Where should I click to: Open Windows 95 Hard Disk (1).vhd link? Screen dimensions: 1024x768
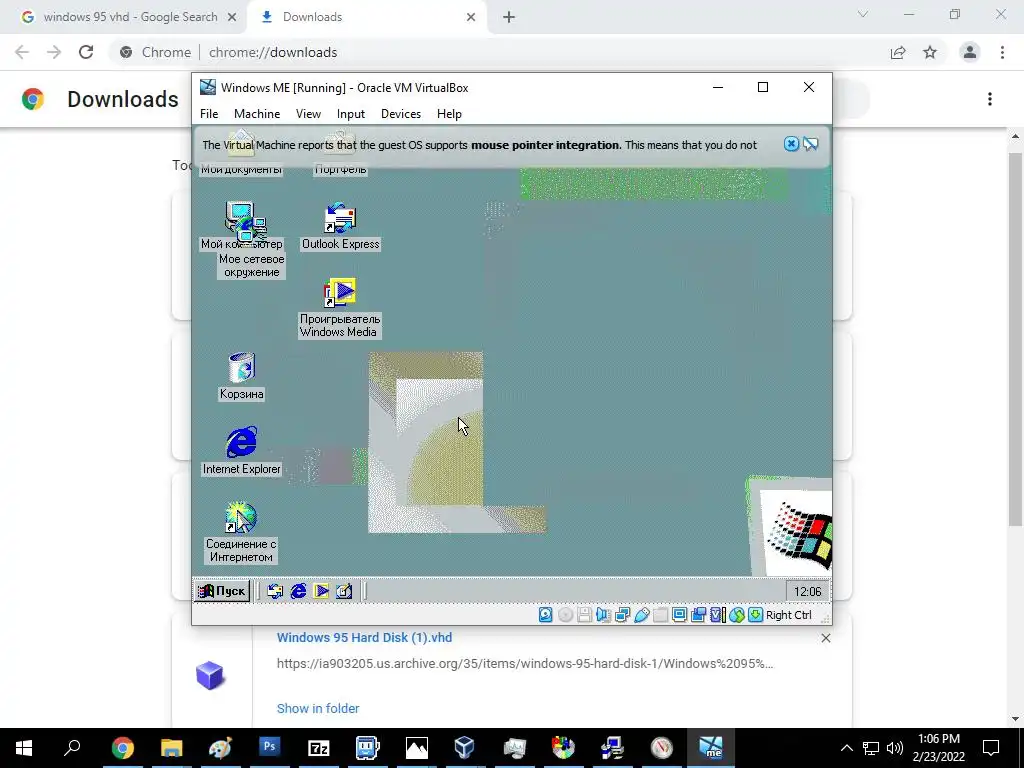(364, 637)
